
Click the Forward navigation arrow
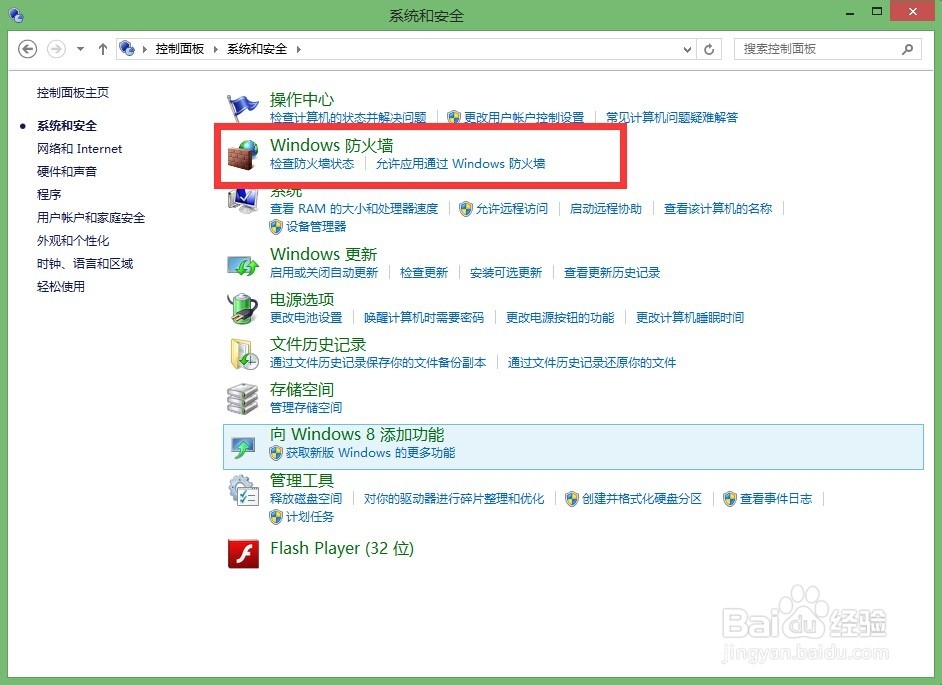[x=56, y=49]
